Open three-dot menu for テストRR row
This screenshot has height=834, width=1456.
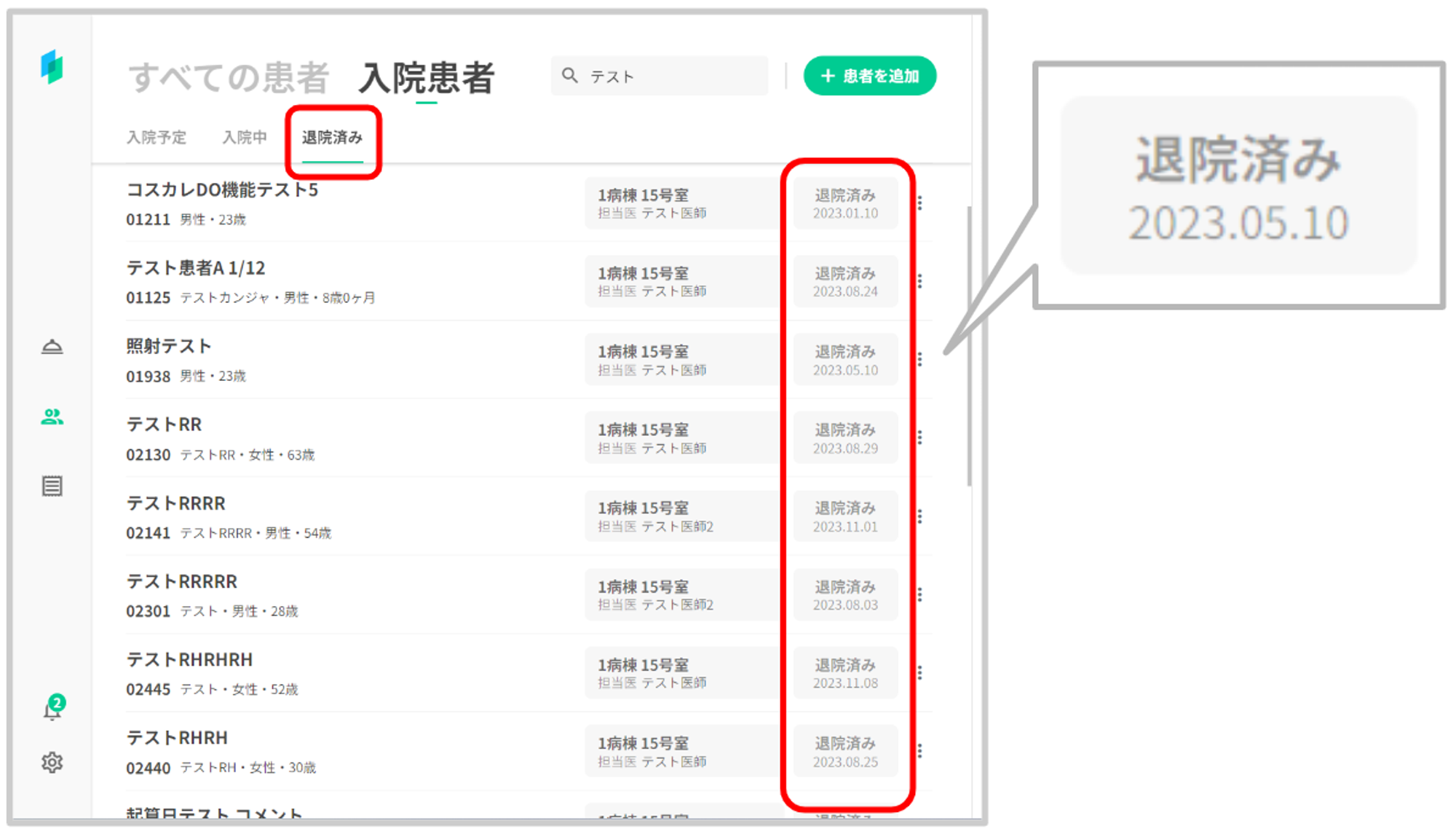coord(920,438)
